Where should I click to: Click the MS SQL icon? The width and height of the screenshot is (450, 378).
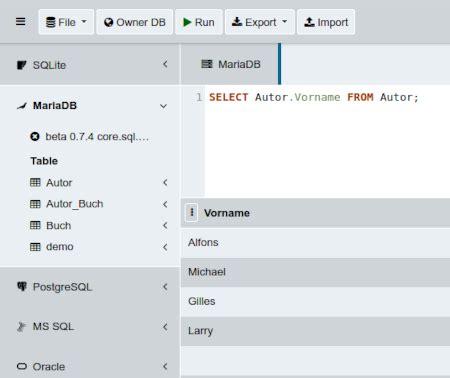(21, 327)
